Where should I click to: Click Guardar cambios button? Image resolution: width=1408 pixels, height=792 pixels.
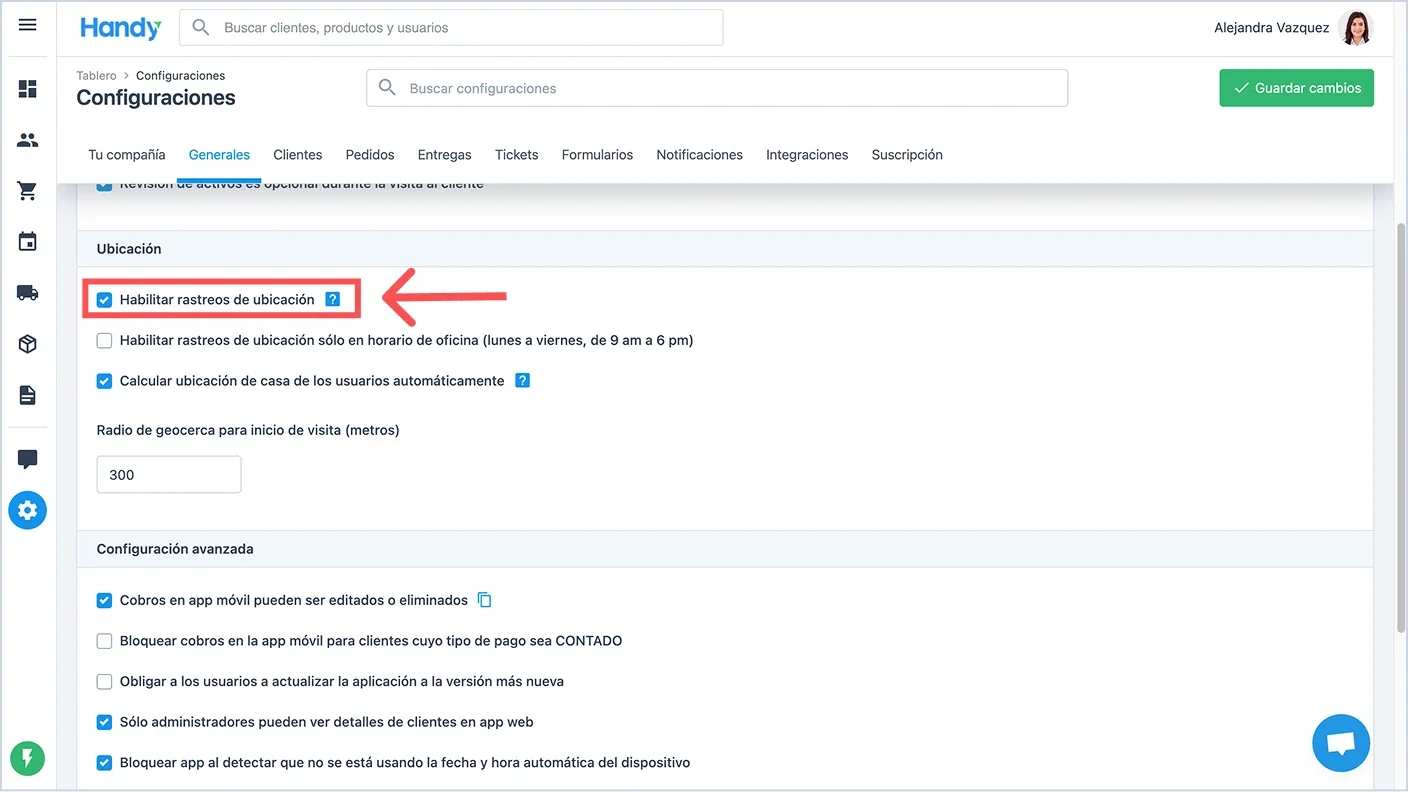tap(1296, 88)
